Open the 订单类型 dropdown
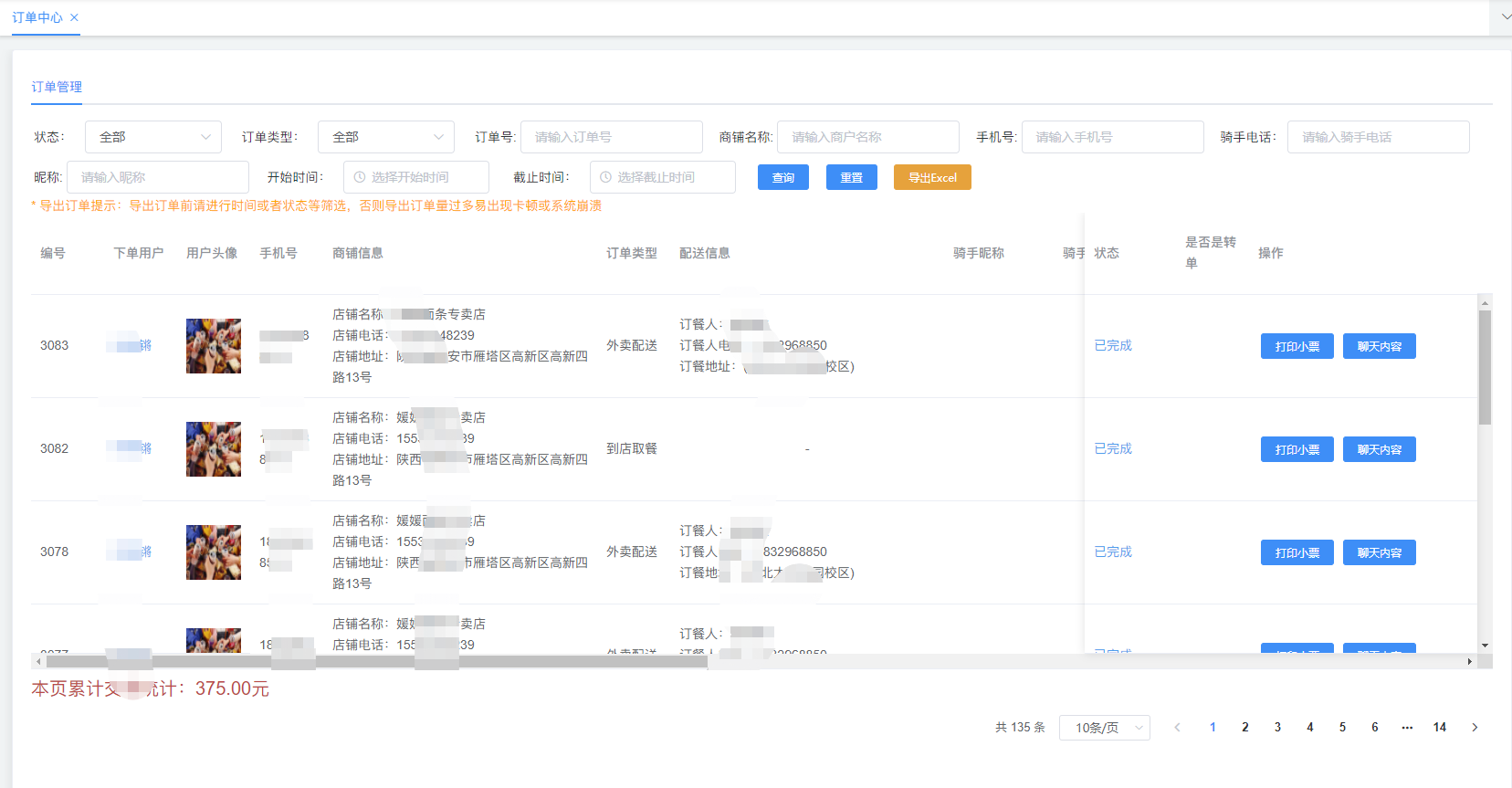The image size is (1512, 788). (386, 137)
